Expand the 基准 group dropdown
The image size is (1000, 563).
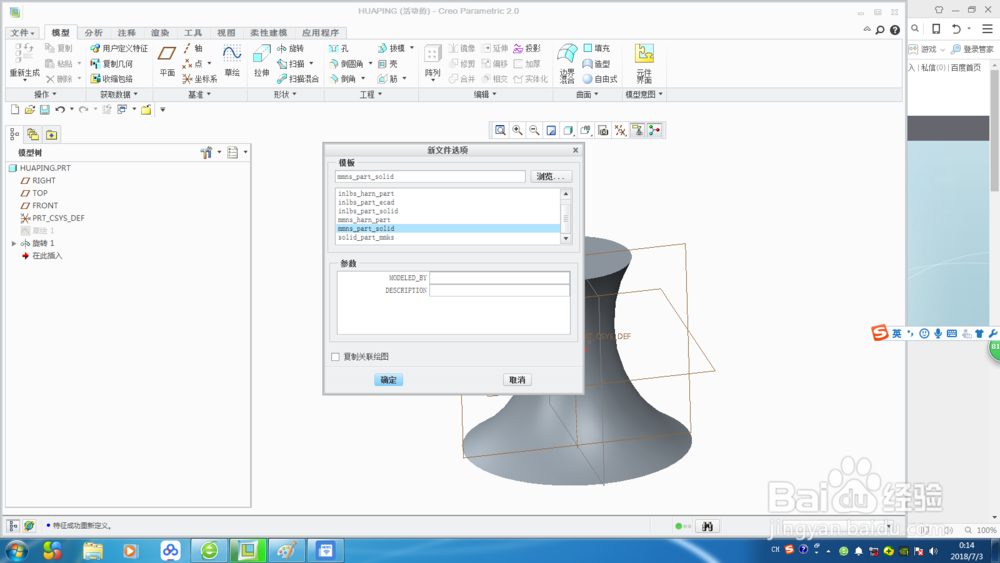[x=199, y=94]
